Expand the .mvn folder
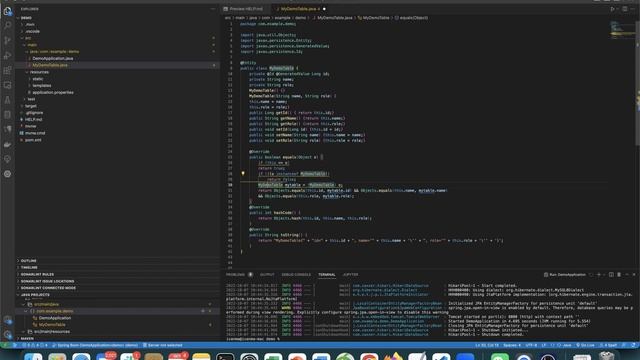 [x=29, y=24]
